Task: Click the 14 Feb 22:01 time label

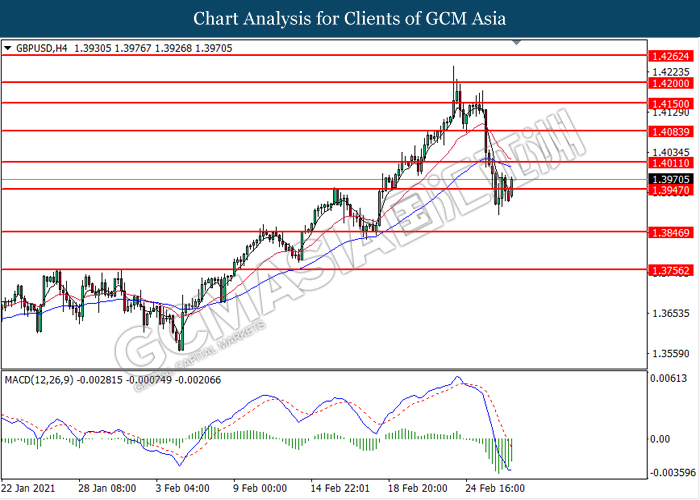Action: [340, 488]
